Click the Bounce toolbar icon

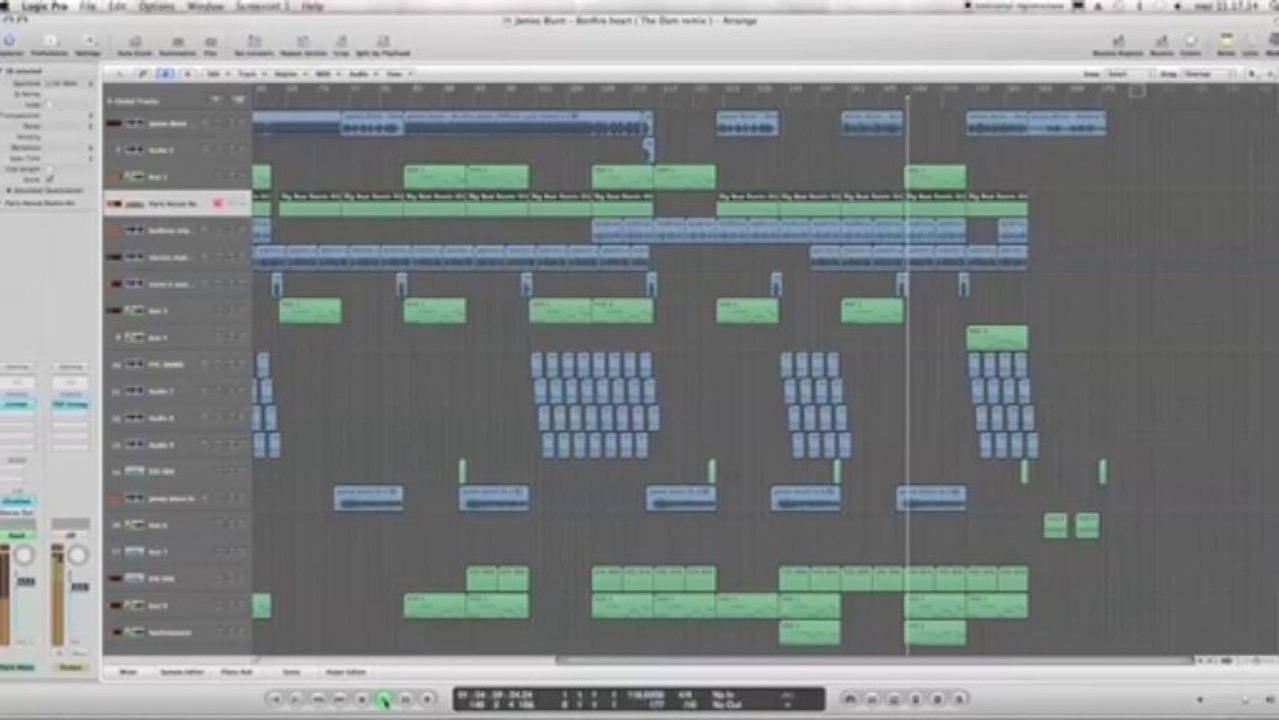(x=1161, y=44)
